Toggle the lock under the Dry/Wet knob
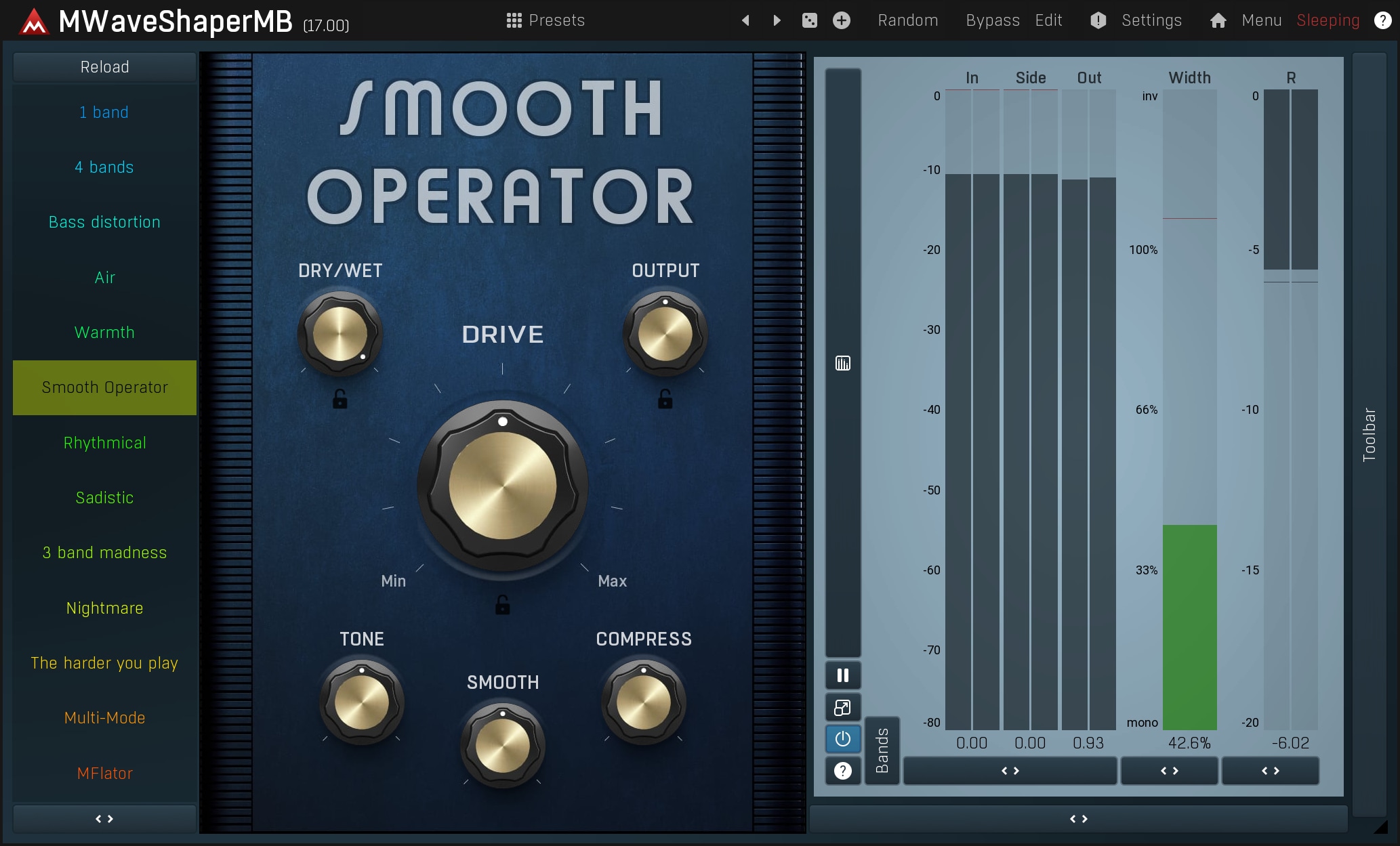1400x846 pixels. pos(339,400)
